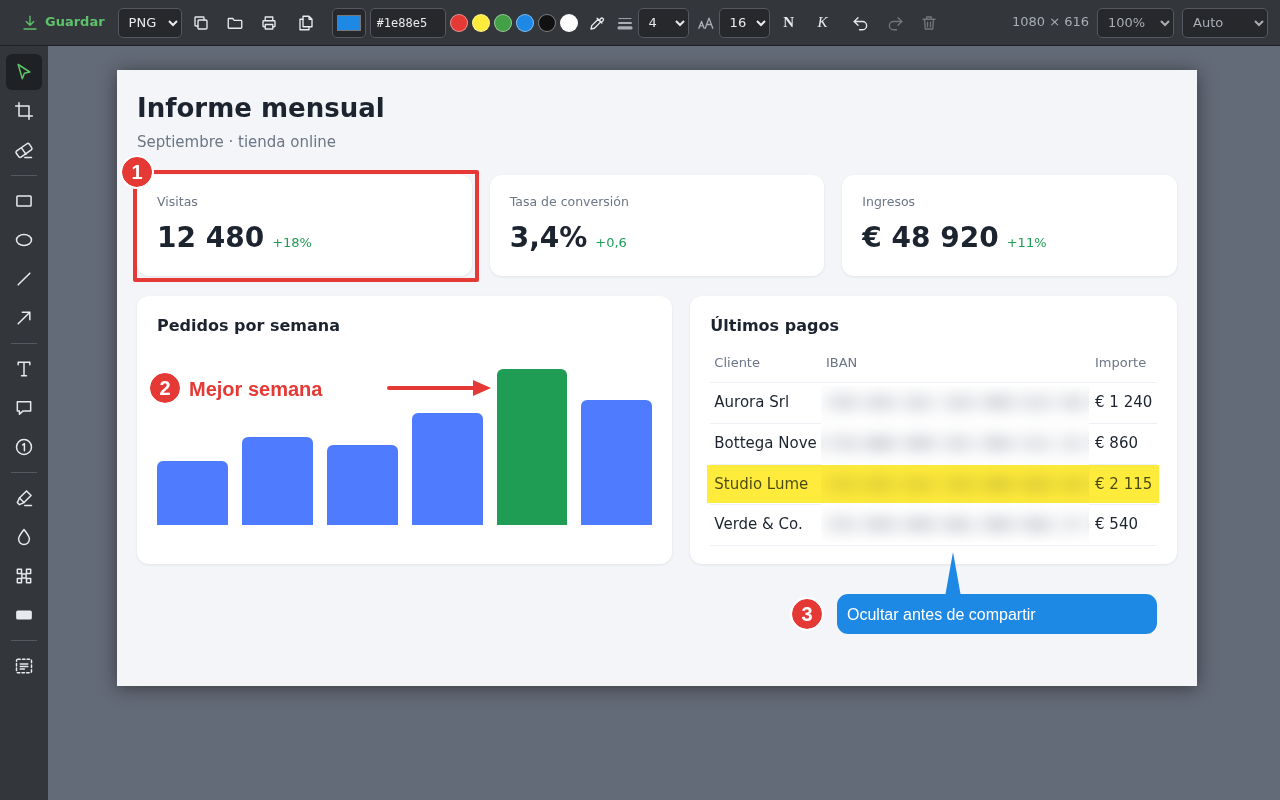Pick the green preset color
The width and height of the screenshot is (1280, 800).
point(503,23)
